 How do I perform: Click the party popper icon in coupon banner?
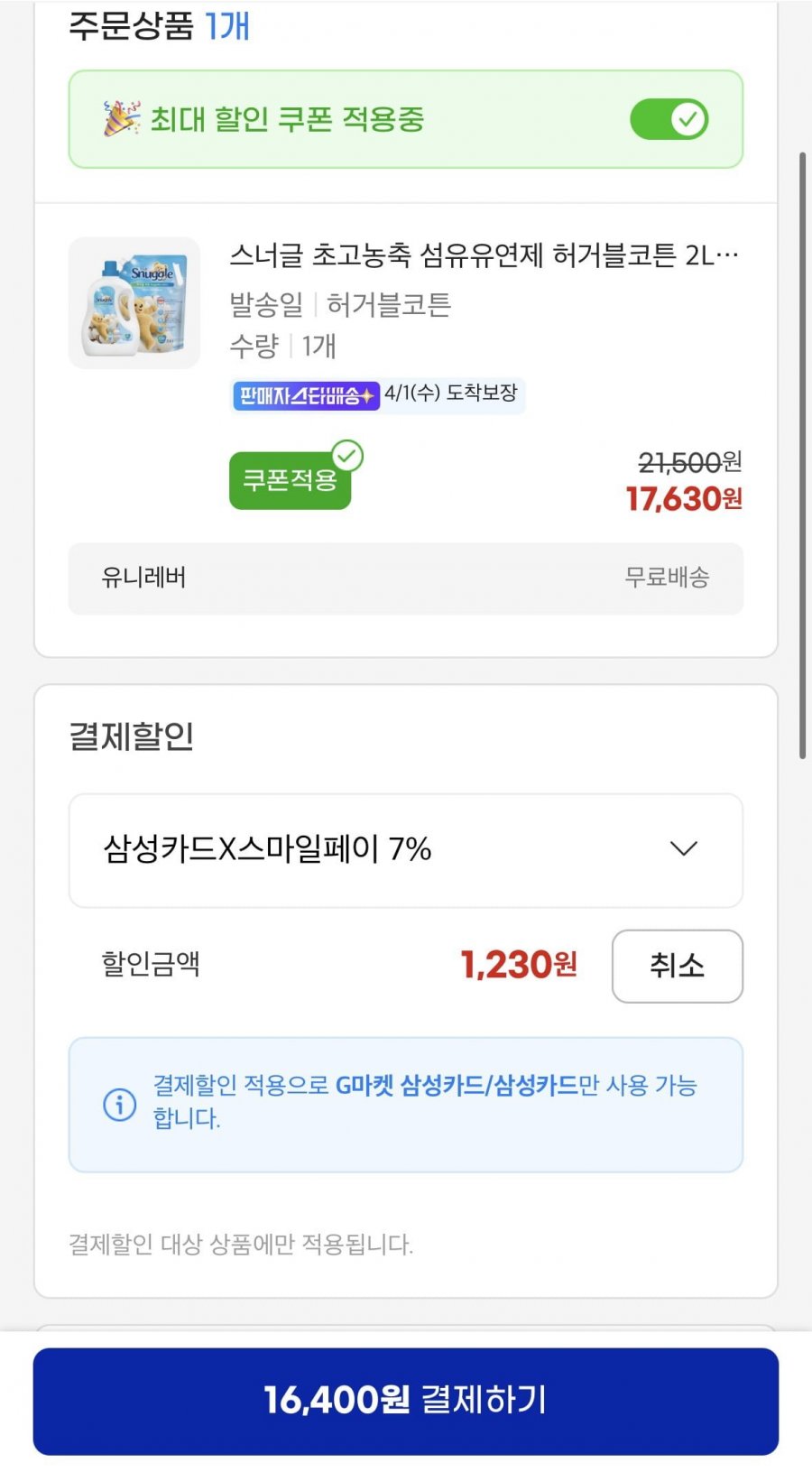click(121, 118)
